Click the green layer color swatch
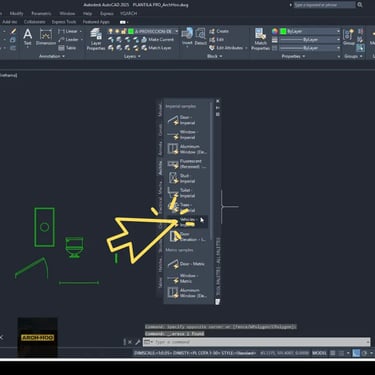This screenshot has width=375, height=375. pos(131,31)
